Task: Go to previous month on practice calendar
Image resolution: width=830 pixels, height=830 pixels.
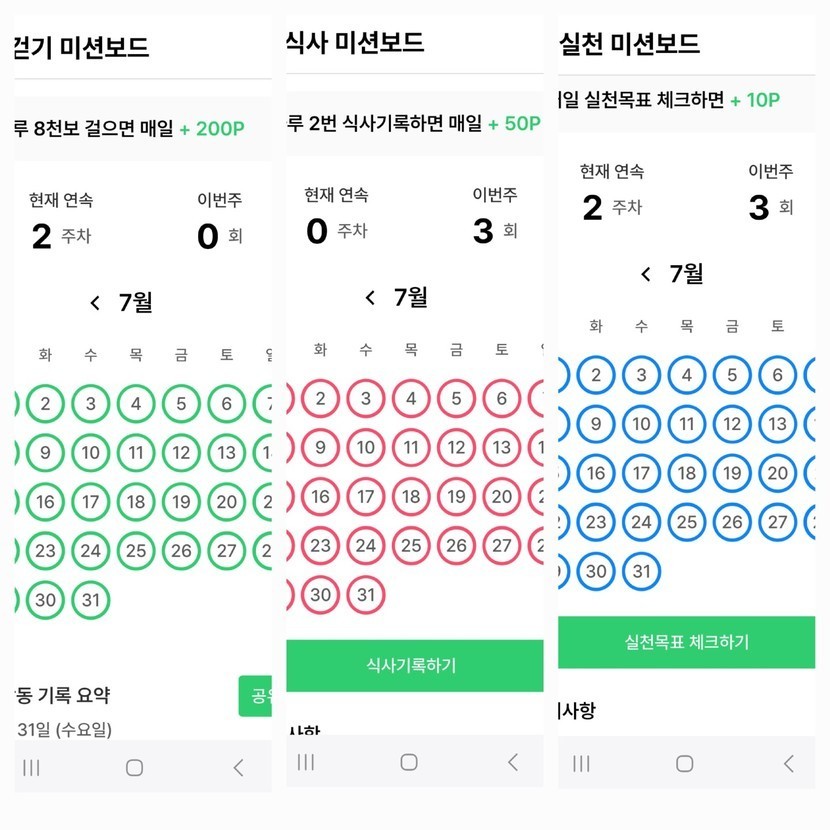Action: click(x=646, y=274)
